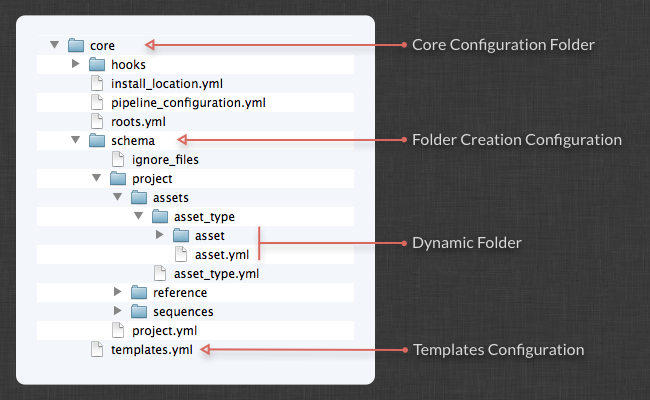This screenshot has height=400, width=650.
Task: Expand the hooks folder disclosure triangle
Action: (x=76, y=64)
